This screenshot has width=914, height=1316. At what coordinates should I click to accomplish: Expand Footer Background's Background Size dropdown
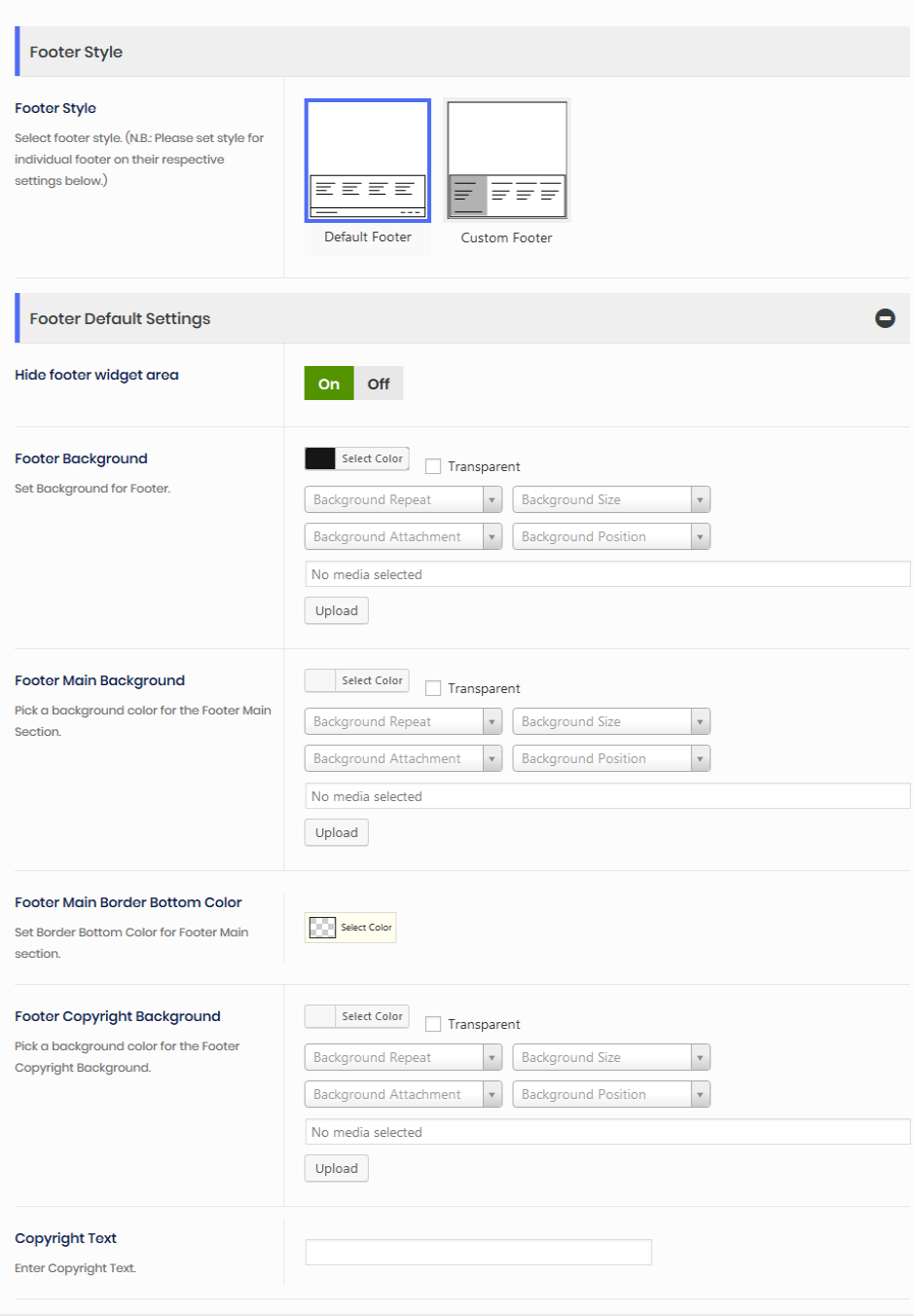click(x=611, y=499)
